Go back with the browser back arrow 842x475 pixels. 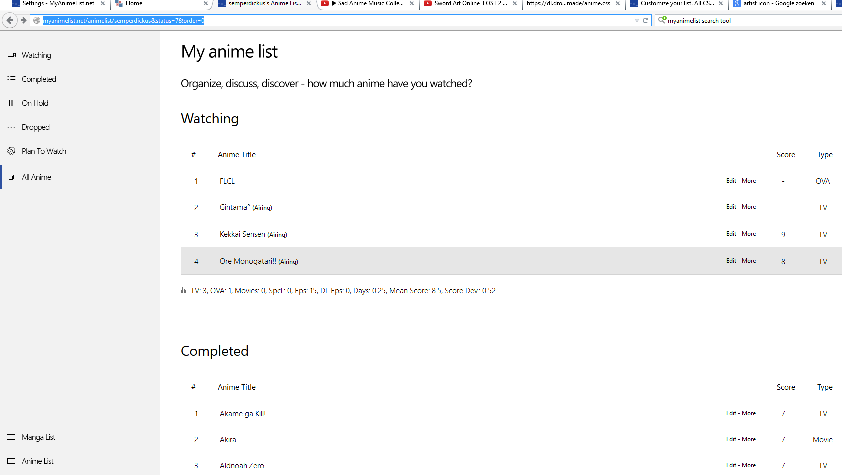pos(10,20)
